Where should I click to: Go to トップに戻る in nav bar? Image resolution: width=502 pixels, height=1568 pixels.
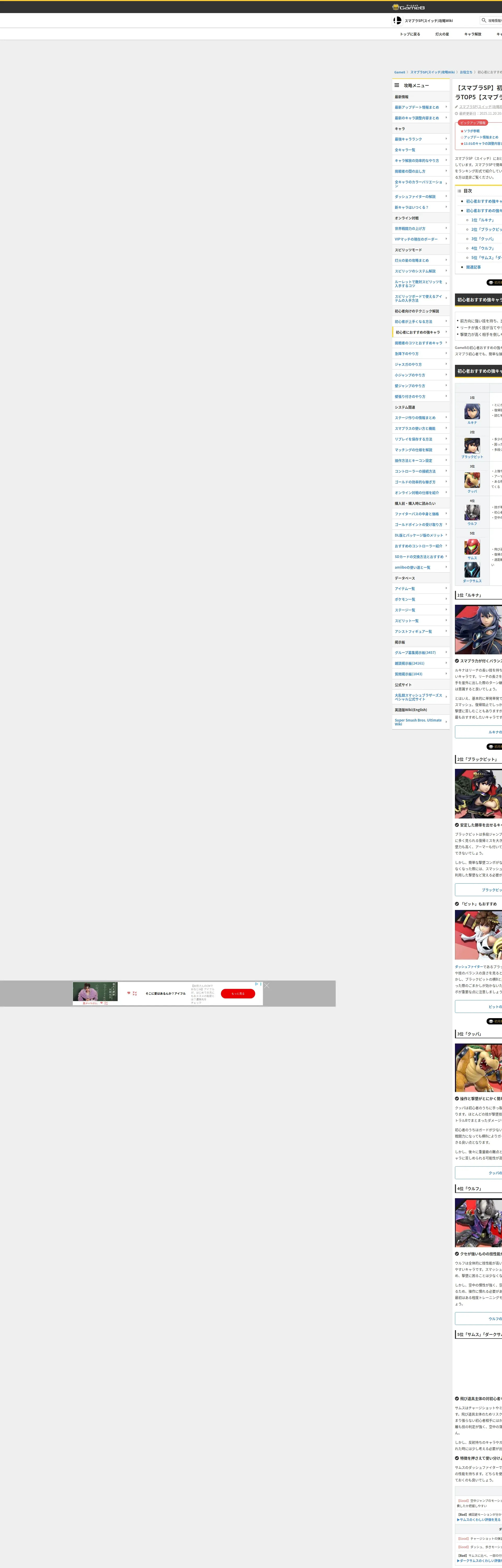409,34
